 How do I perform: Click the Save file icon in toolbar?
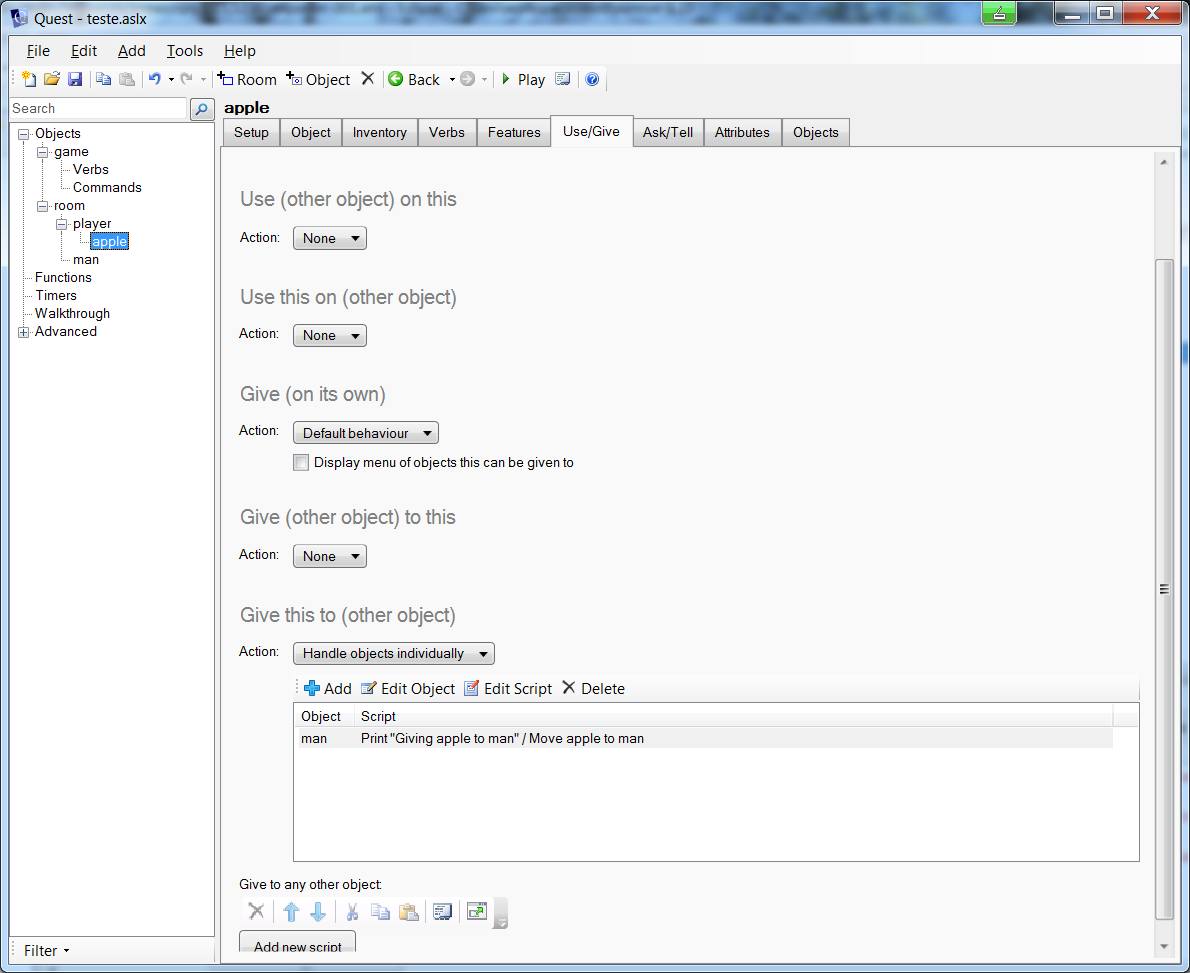pyautogui.click(x=75, y=79)
